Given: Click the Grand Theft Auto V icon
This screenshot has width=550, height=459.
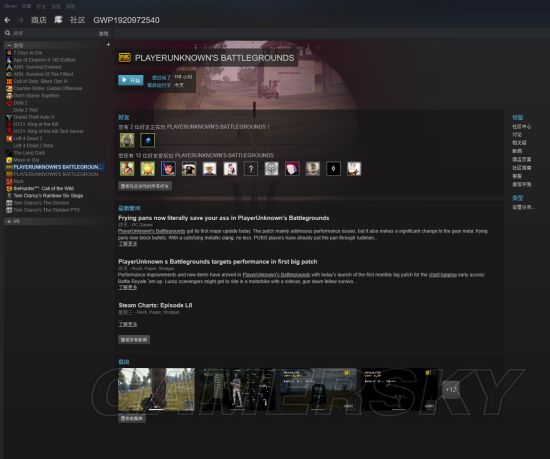Looking at the screenshot, I should pyautogui.click(x=9, y=117).
